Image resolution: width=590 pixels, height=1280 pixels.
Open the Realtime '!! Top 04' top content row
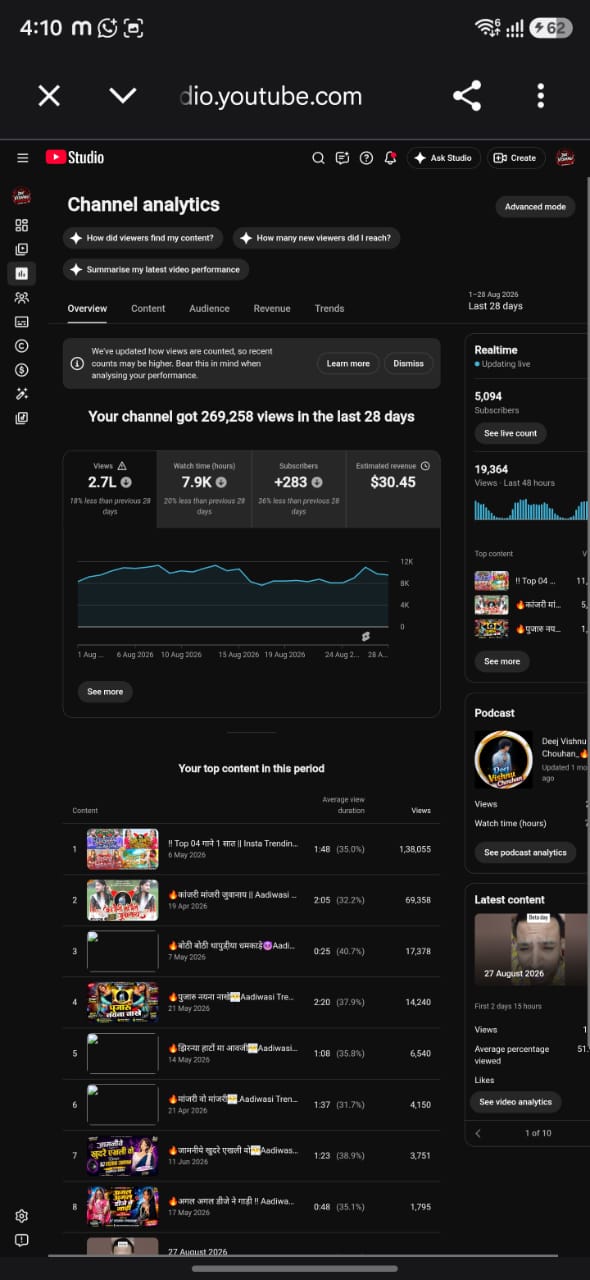click(531, 580)
